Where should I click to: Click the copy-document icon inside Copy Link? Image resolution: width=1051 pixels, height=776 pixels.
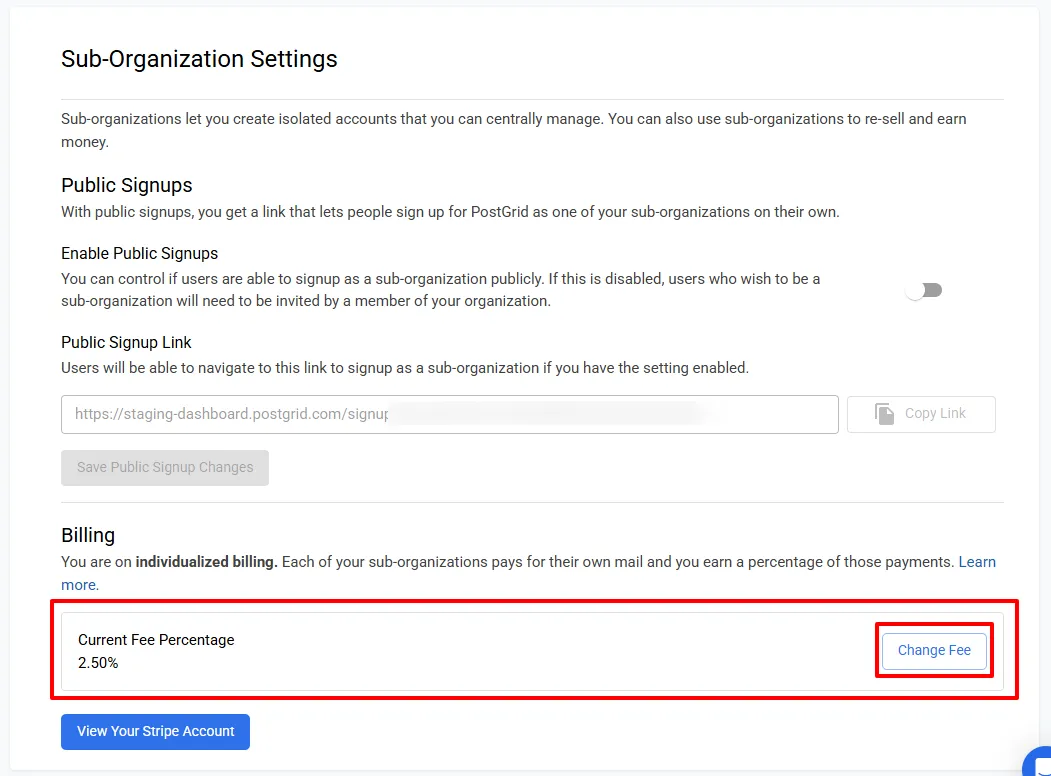coord(884,413)
